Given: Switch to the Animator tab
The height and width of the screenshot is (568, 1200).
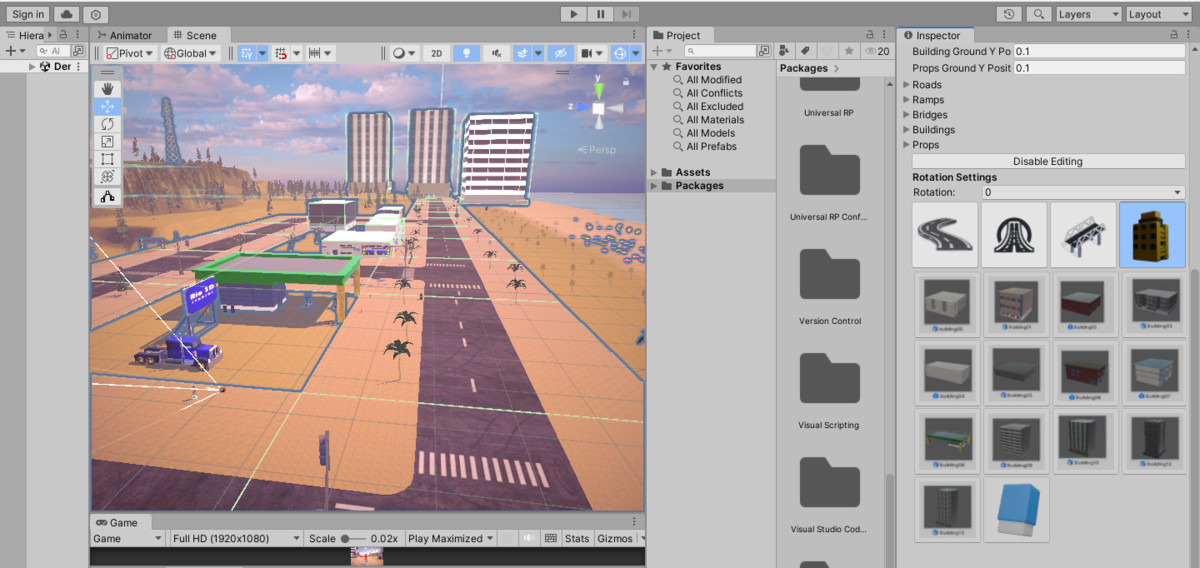Looking at the screenshot, I should (125, 35).
